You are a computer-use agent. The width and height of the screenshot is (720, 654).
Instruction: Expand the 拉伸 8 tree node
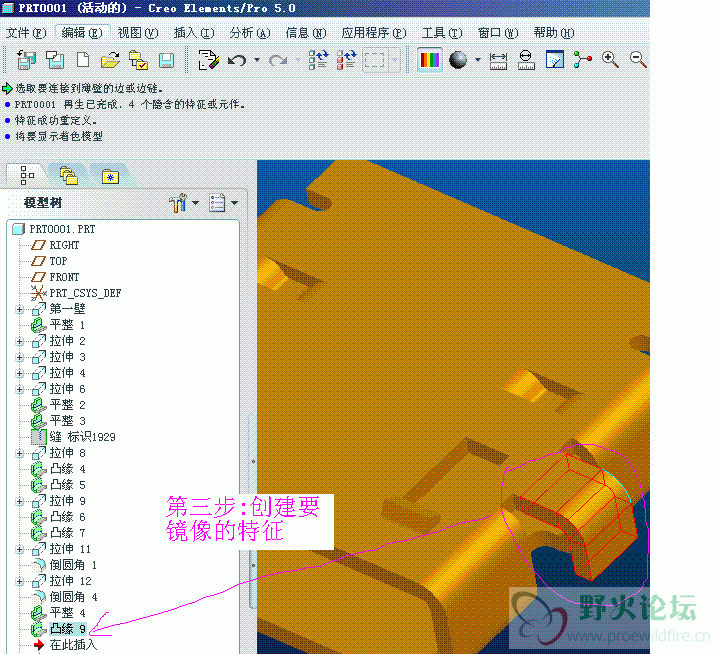pos(19,453)
